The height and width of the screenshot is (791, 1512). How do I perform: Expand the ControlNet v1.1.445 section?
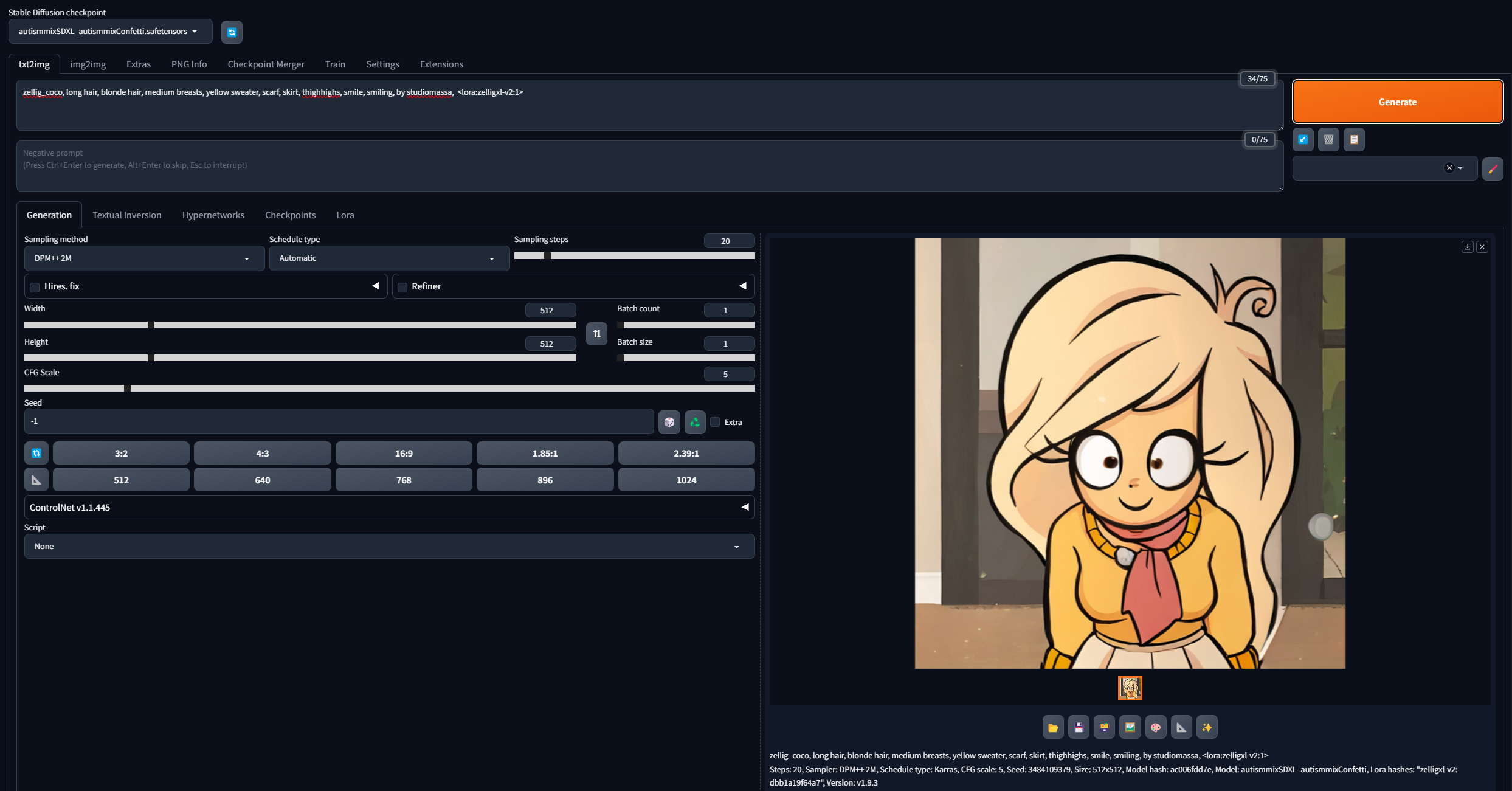pos(389,507)
